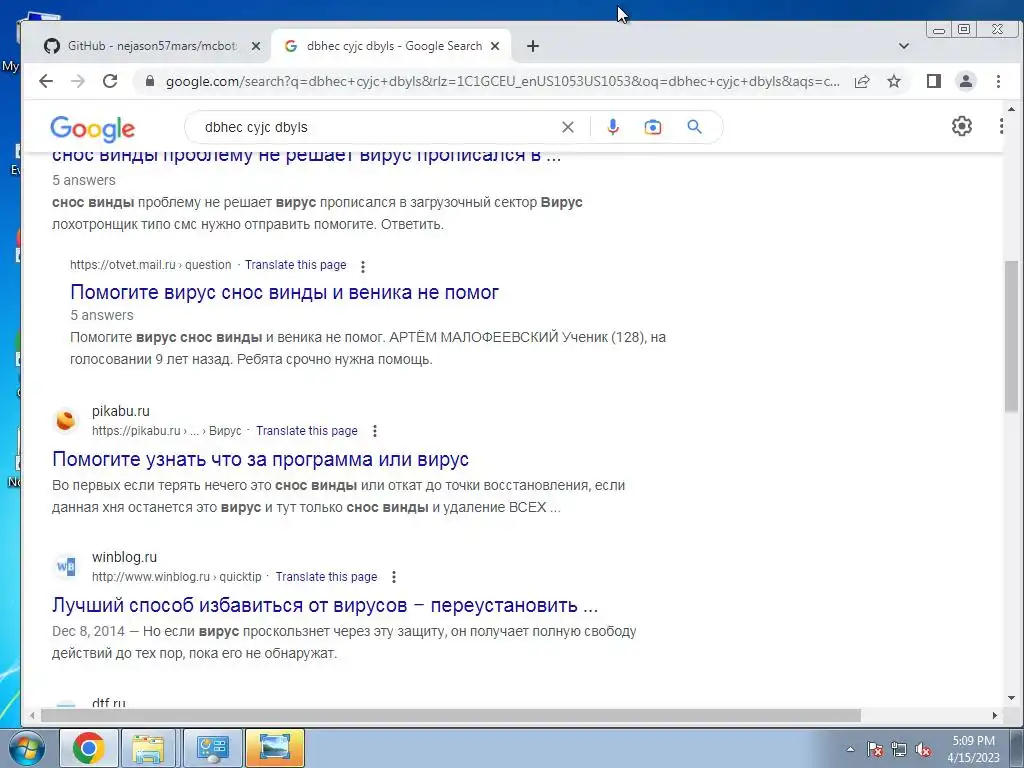Open Windows Explorer from taskbar
The image size is (1024, 768).
(x=148, y=748)
